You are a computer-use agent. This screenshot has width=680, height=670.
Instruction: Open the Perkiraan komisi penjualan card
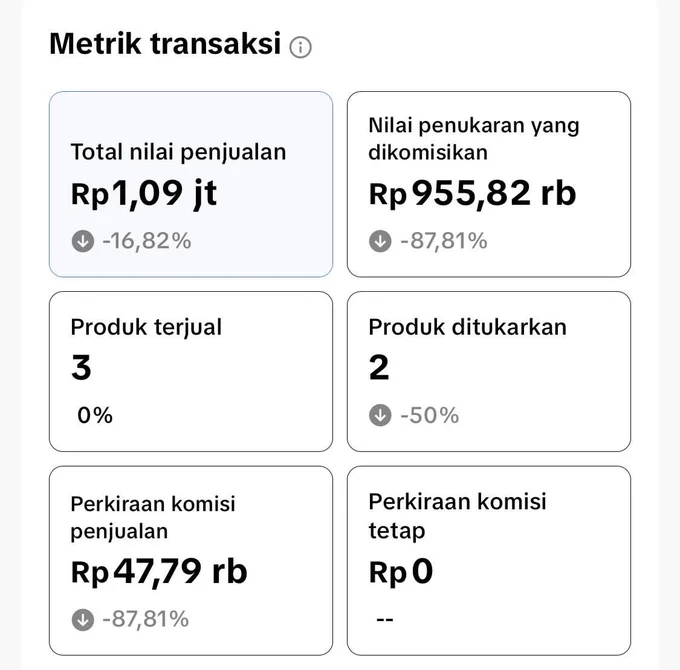click(191, 561)
